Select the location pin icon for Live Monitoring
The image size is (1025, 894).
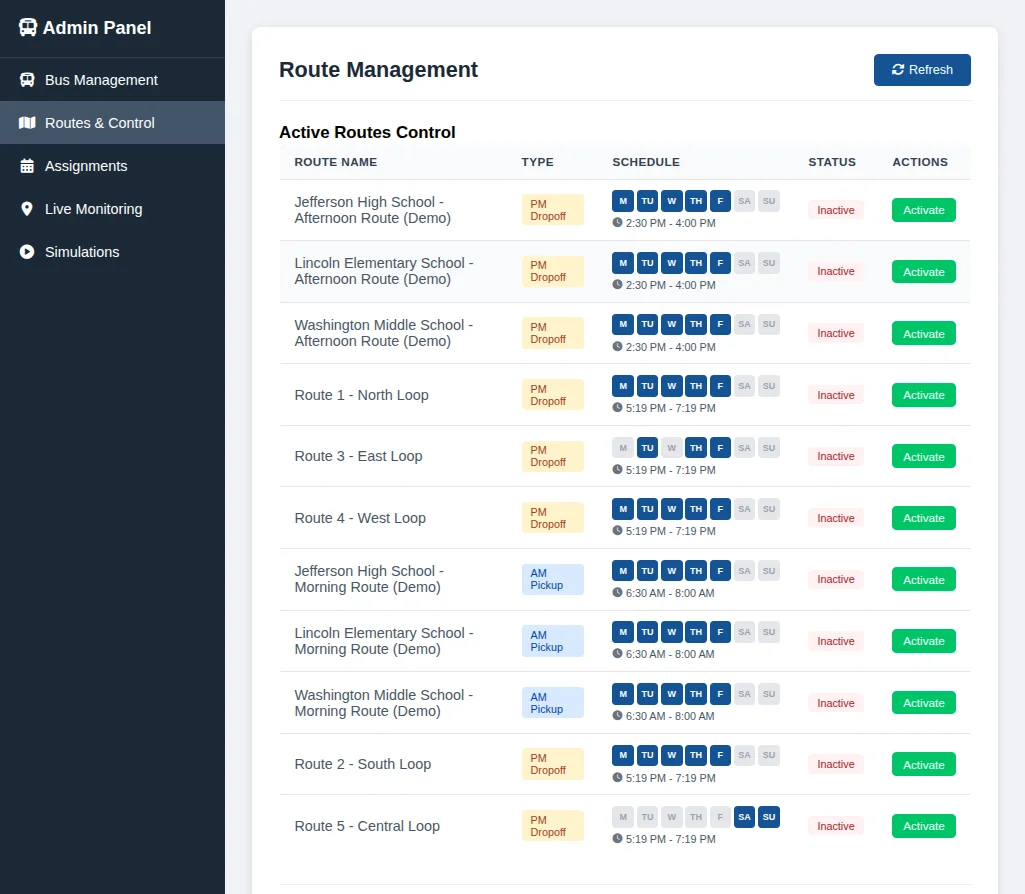(x=26, y=208)
